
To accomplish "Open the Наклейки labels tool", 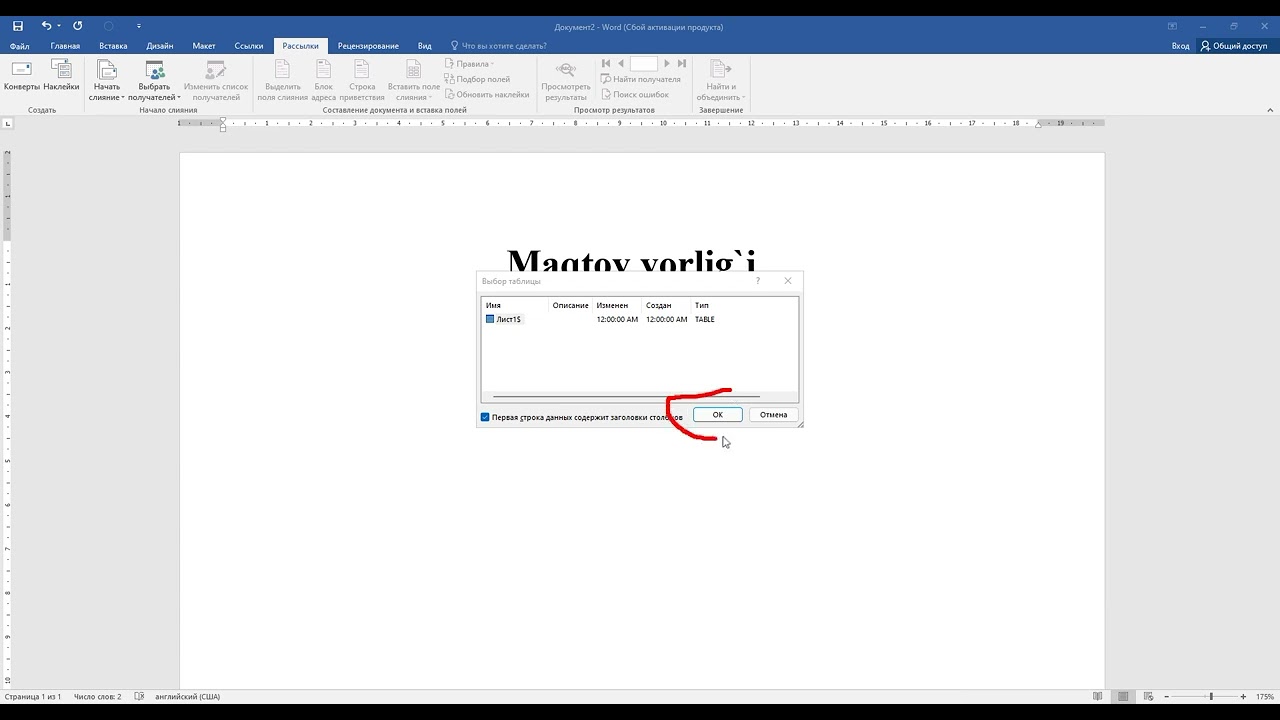I will pos(61,76).
